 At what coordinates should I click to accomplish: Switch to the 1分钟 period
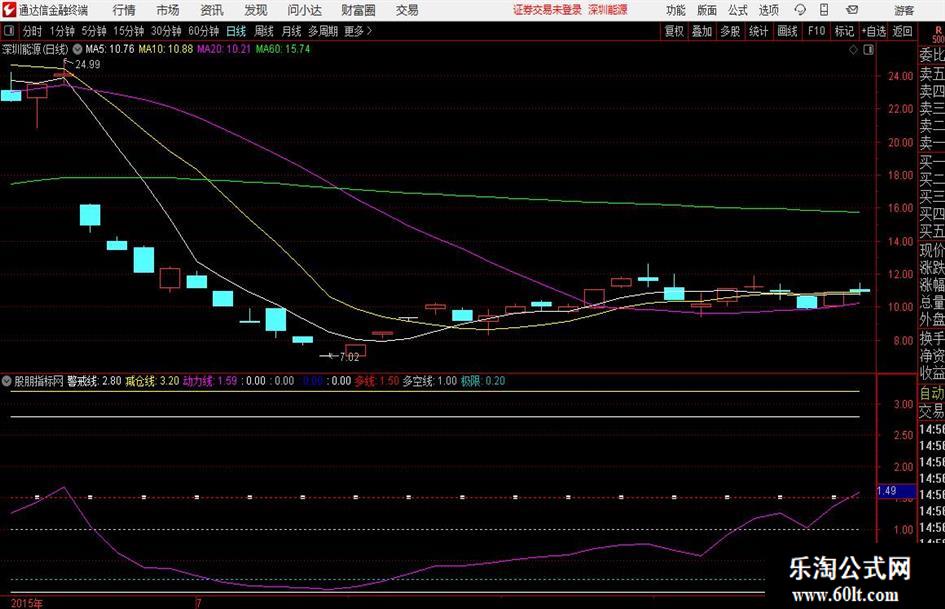[x=62, y=31]
